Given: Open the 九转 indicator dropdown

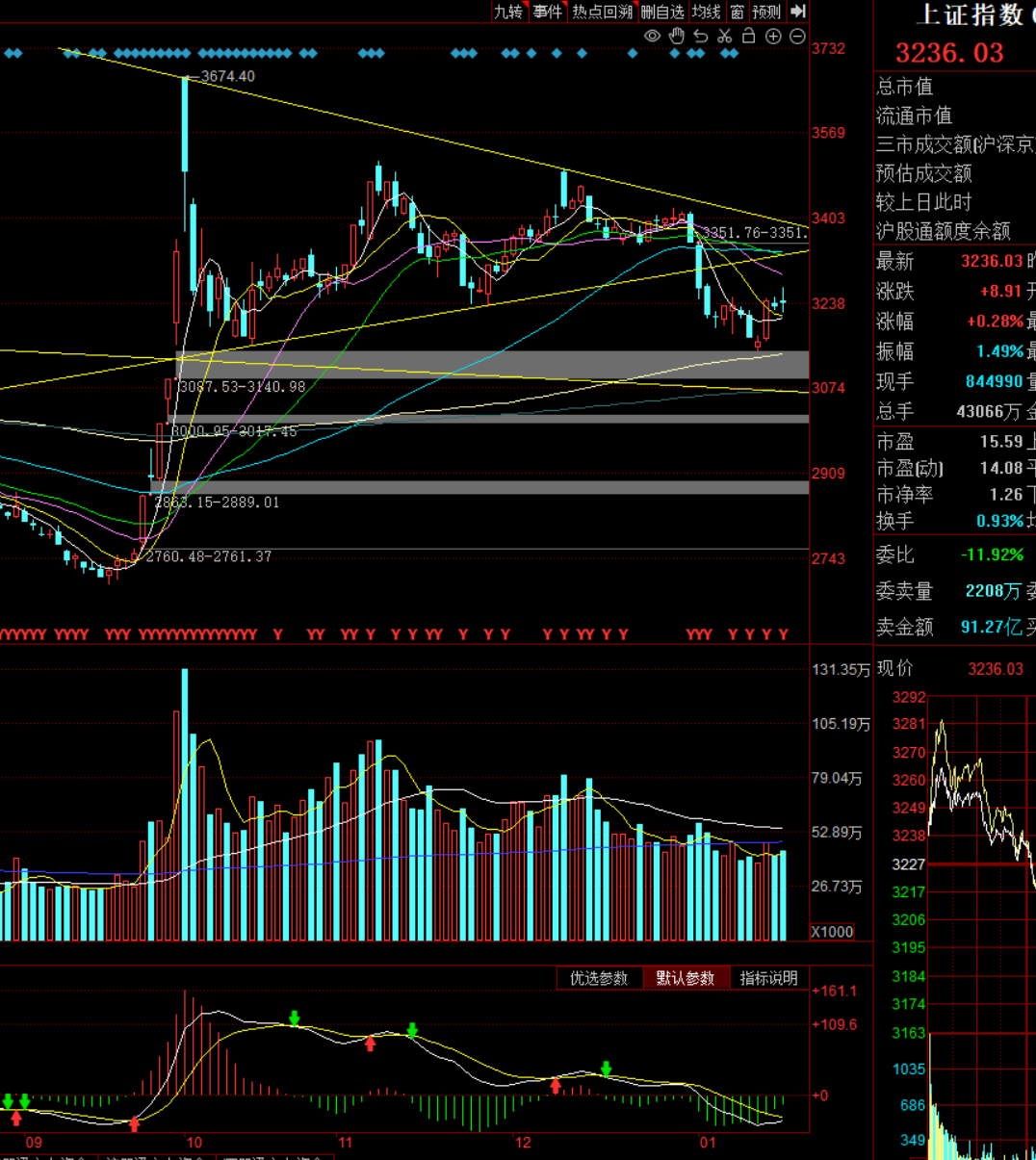Looking at the screenshot, I should (509, 12).
